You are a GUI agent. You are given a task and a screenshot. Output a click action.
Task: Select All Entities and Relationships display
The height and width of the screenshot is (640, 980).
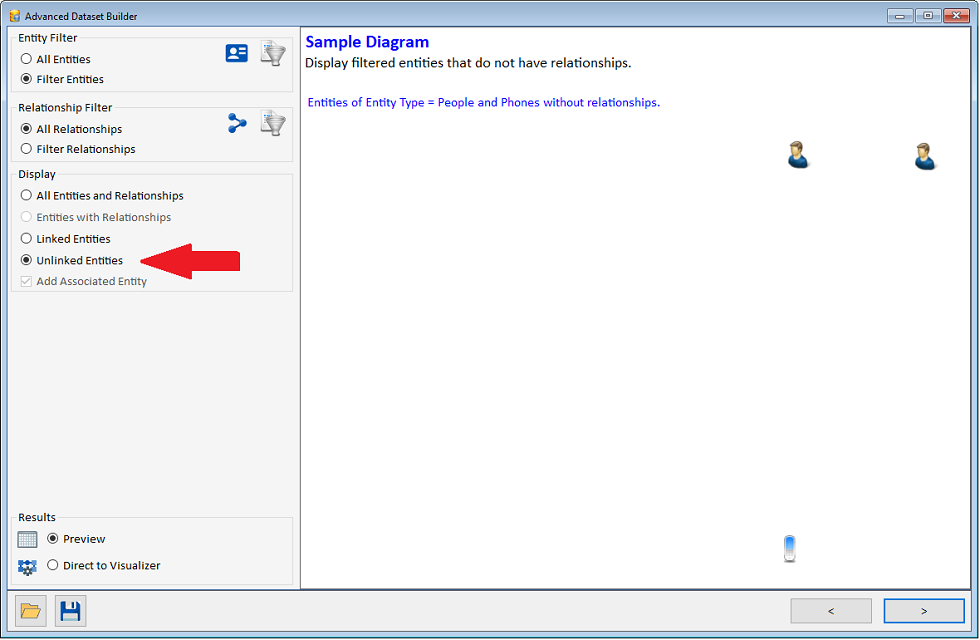coord(27,195)
